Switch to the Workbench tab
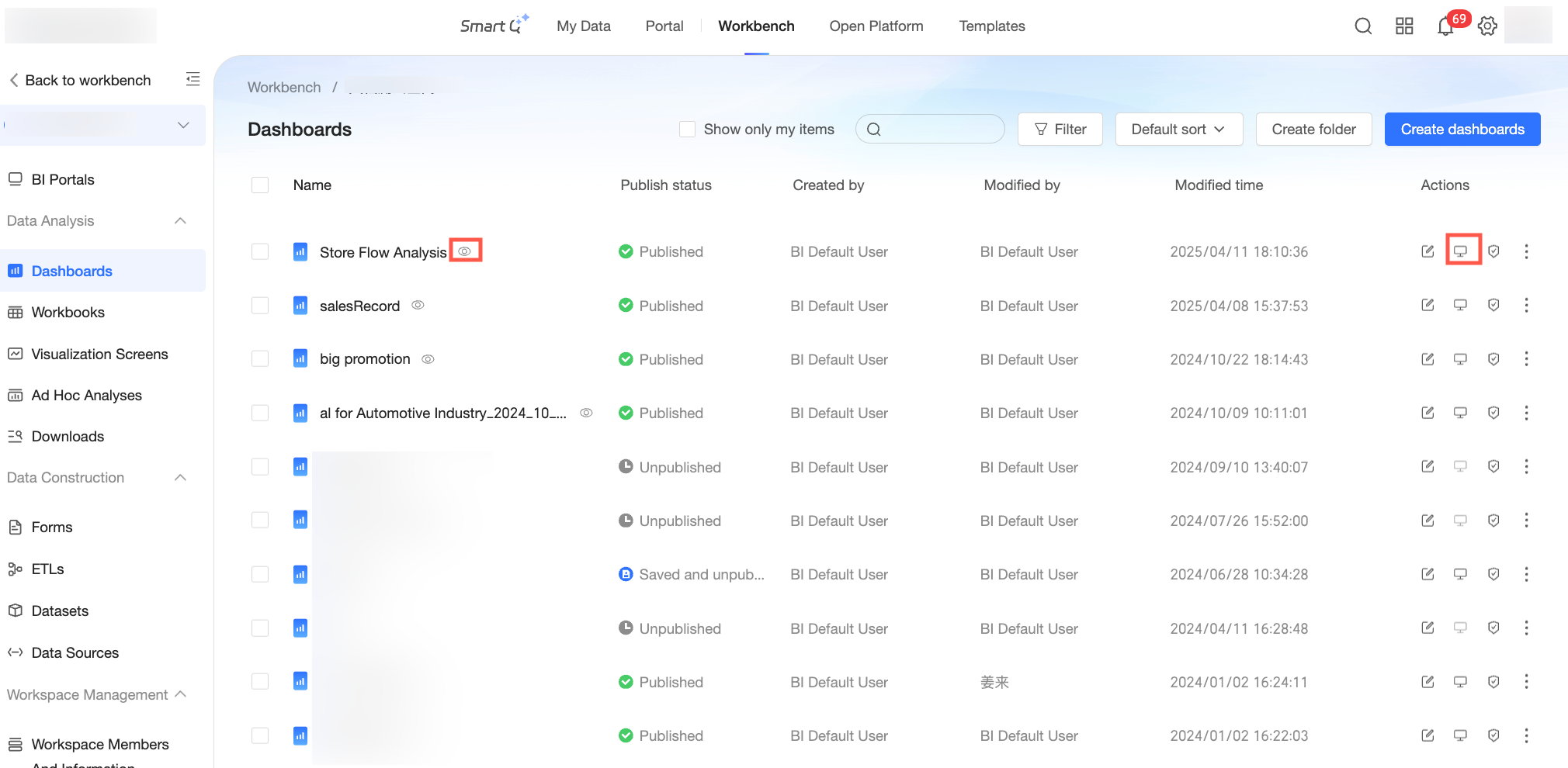The image size is (1568, 768). click(756, 26)
